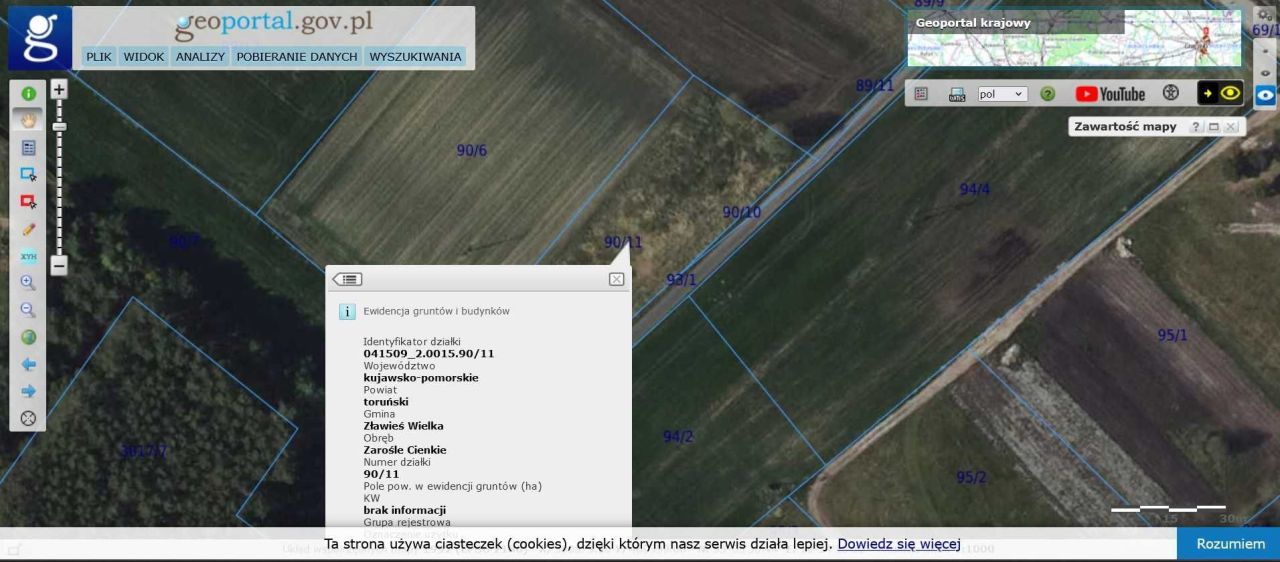Open help with green question mark

pos(1047,94)
